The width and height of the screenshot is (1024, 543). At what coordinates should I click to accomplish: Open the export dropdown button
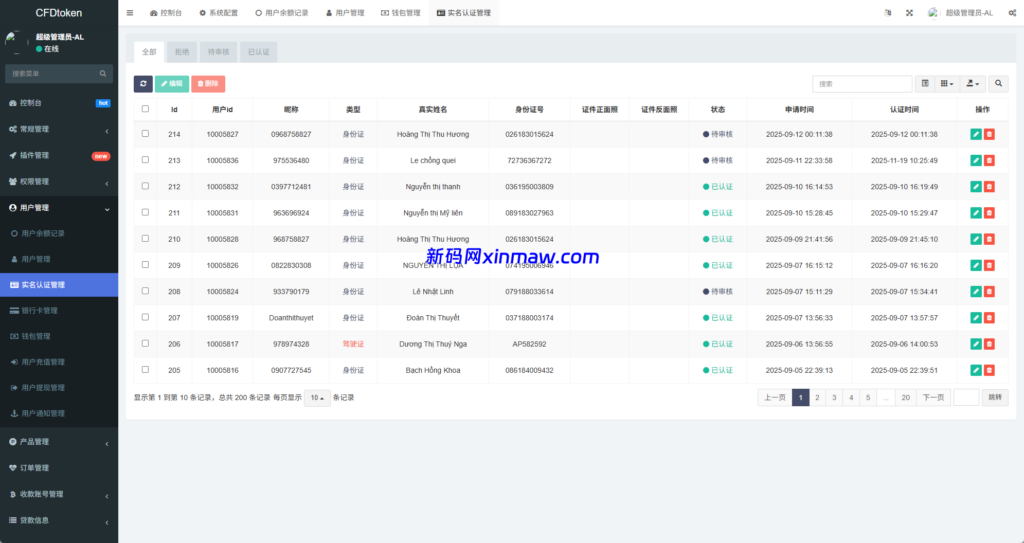coord(972,84)
